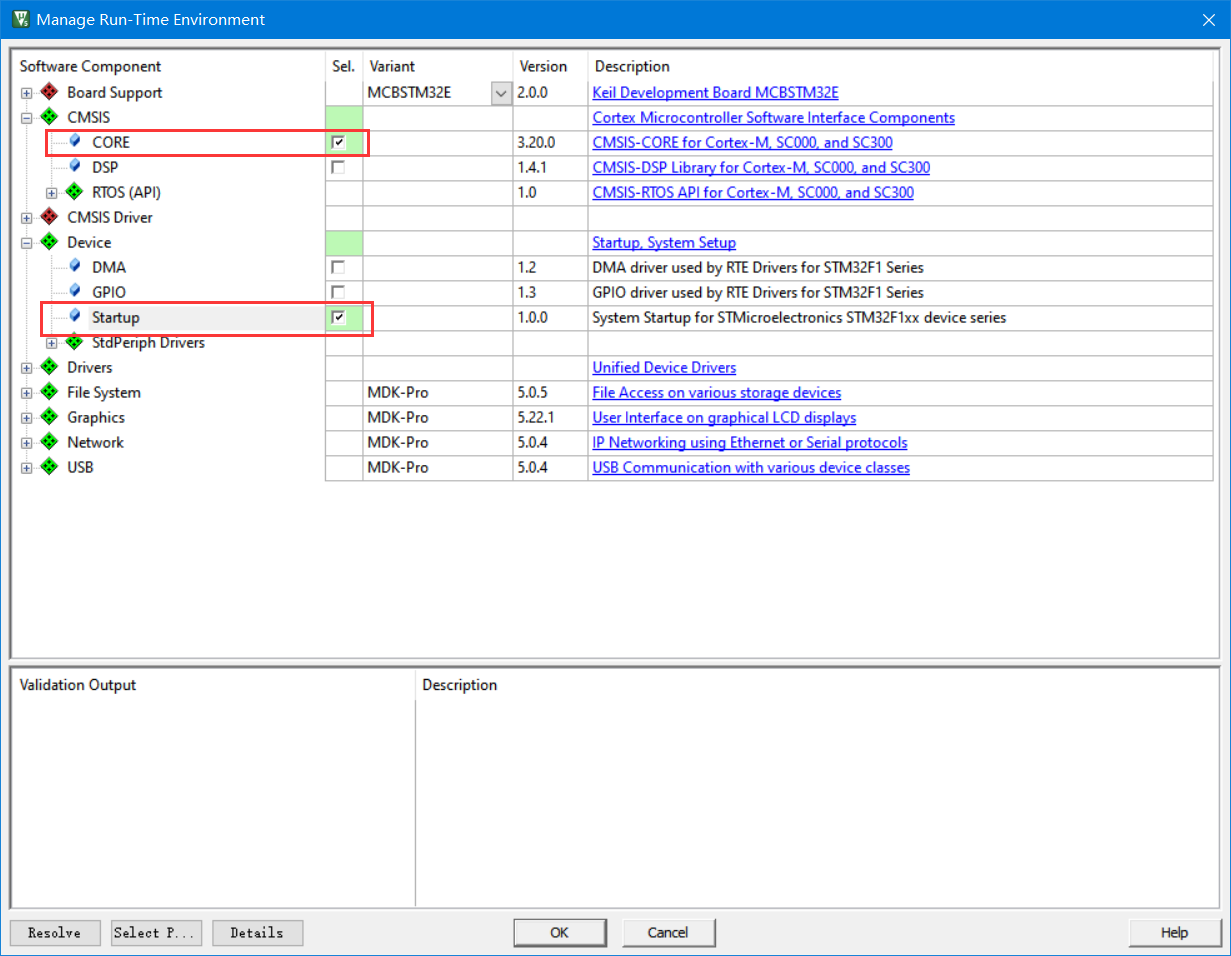Open USB Communication with various device classes link
1231x956 pixels.
(751, 467)
